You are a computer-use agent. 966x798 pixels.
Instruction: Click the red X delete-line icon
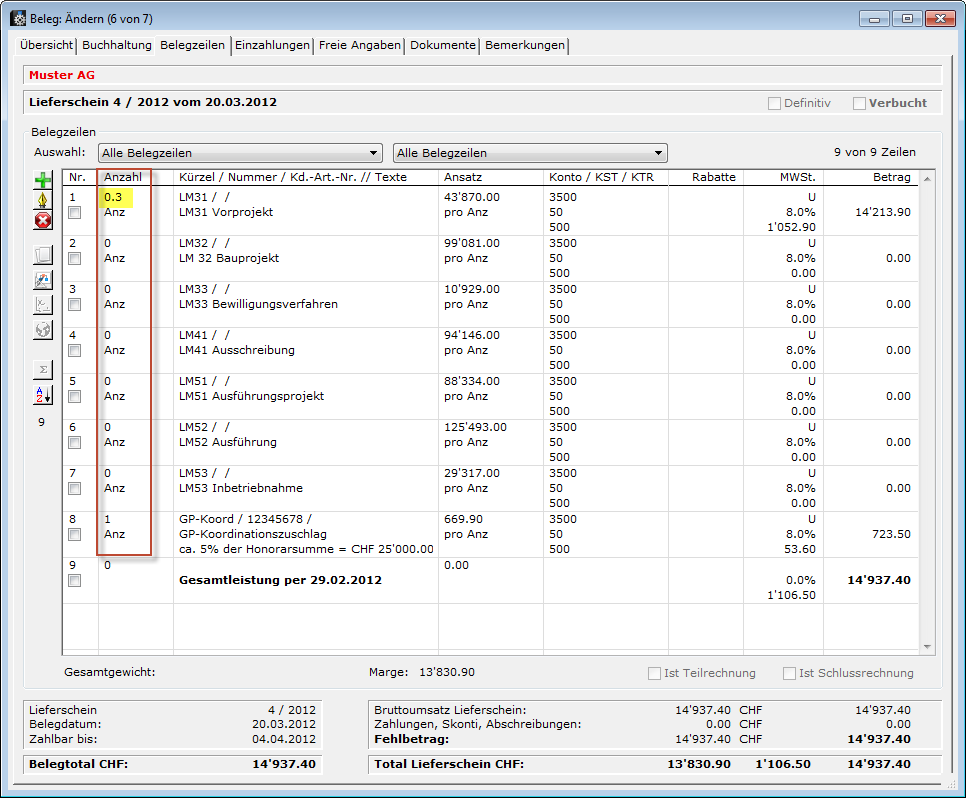(43, 221)
